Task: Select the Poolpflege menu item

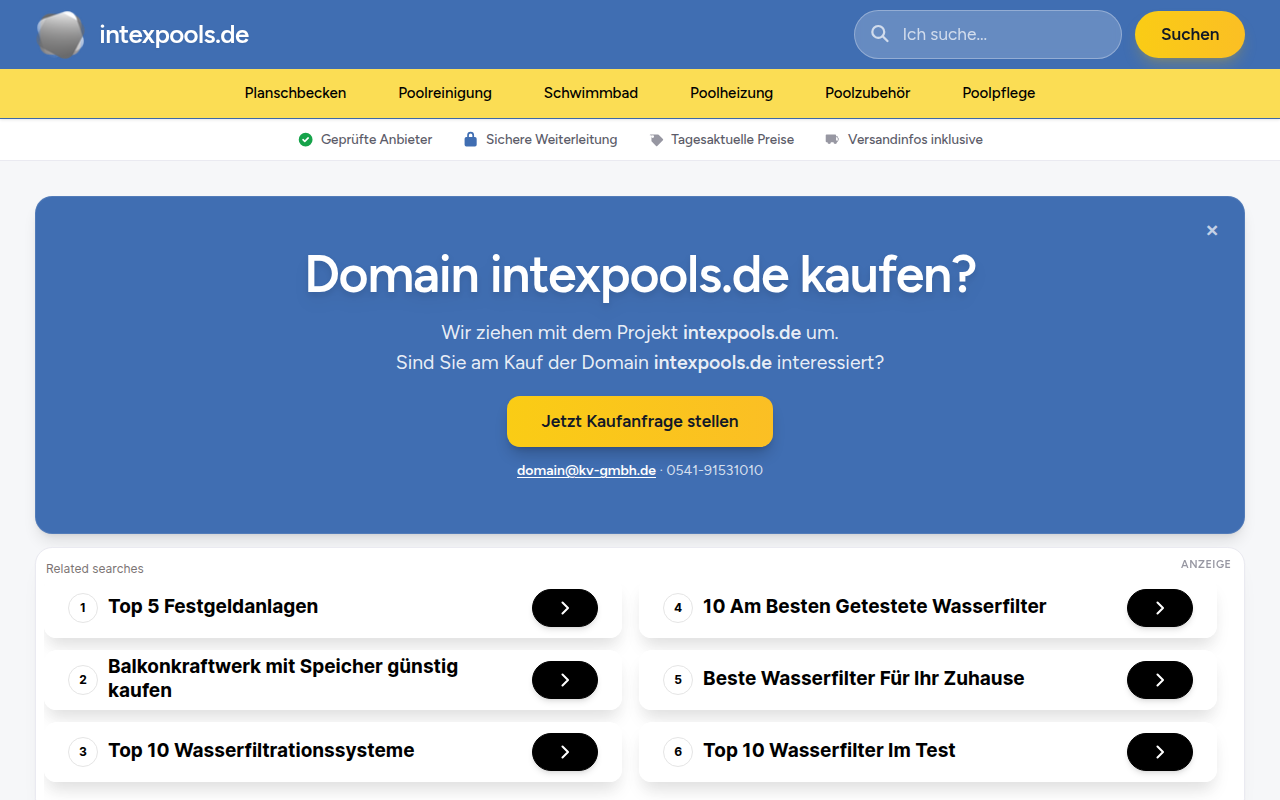Action: [x=999, y=93]
